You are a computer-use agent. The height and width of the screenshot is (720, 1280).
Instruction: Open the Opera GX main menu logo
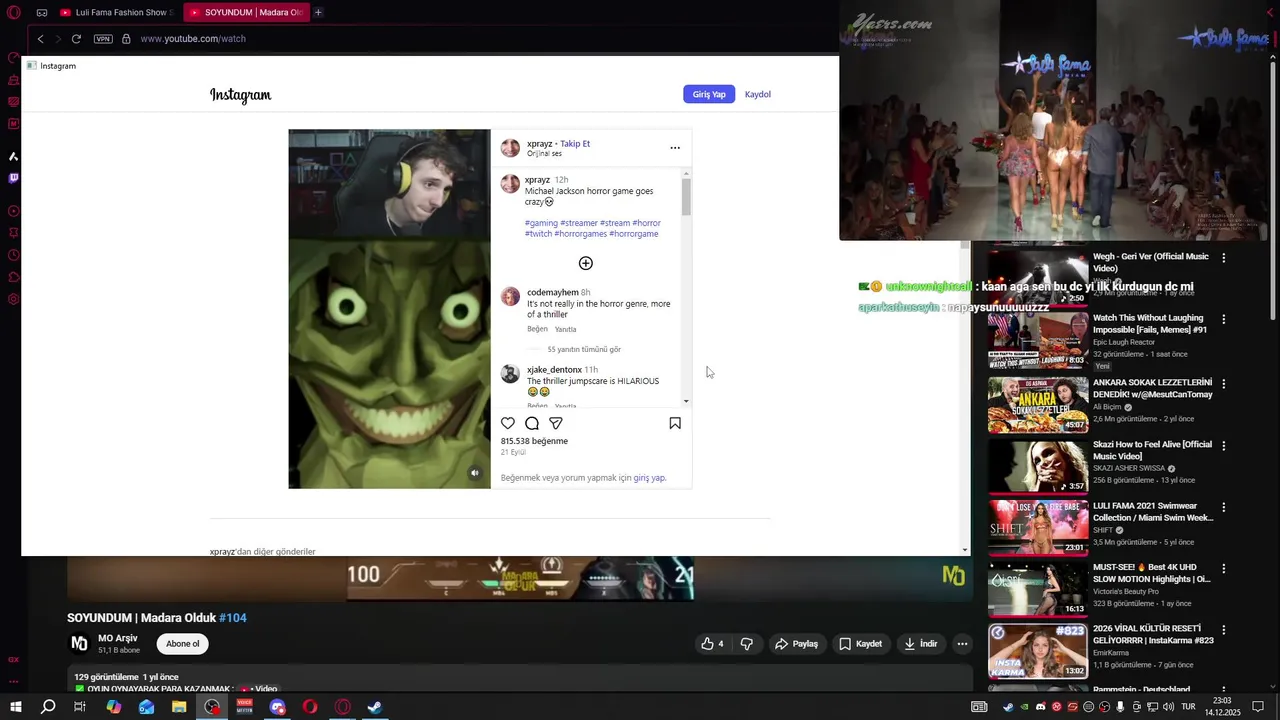(x=13, y=12)
